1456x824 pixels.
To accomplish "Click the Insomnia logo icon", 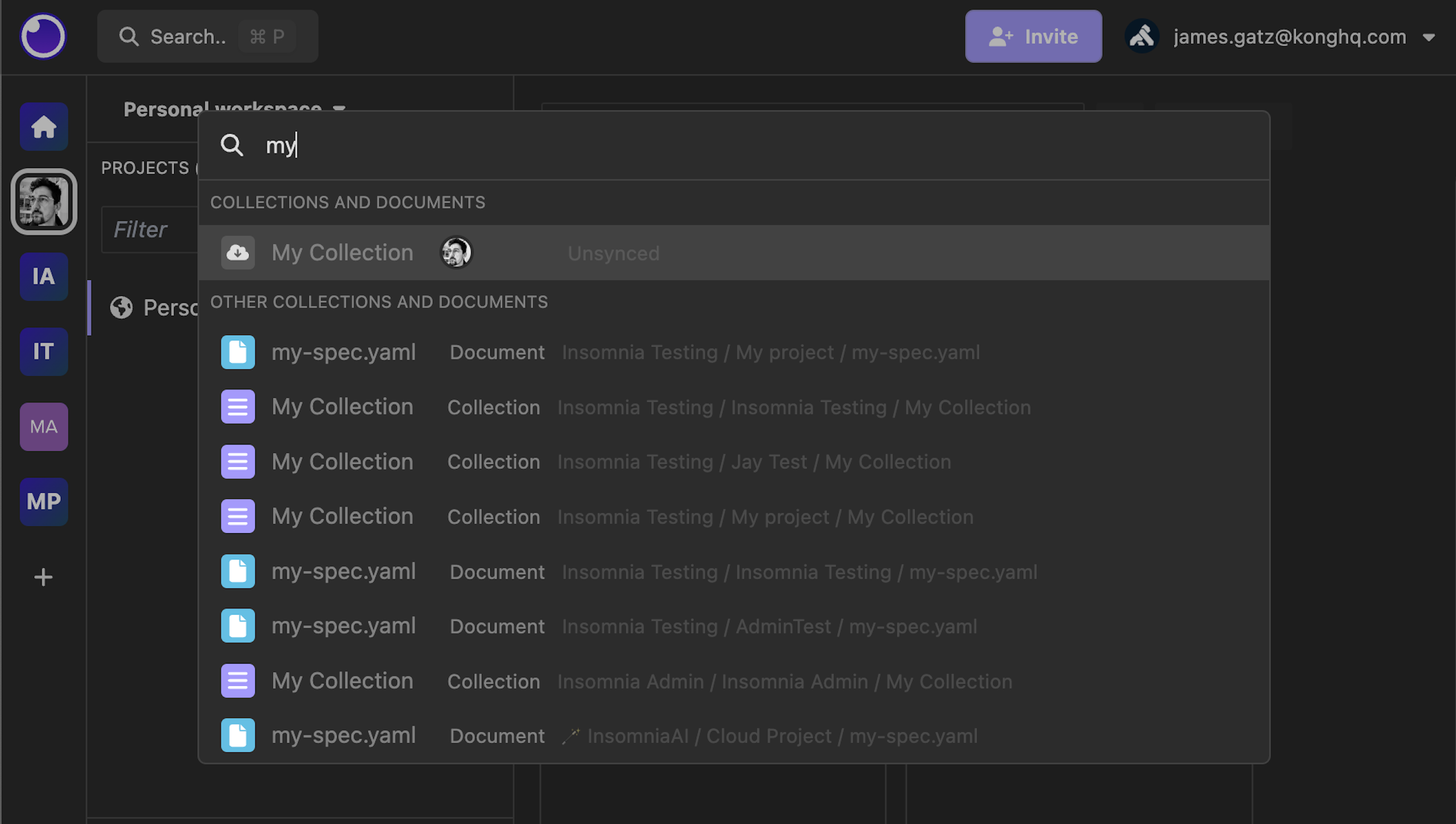I will pos(43,36).
